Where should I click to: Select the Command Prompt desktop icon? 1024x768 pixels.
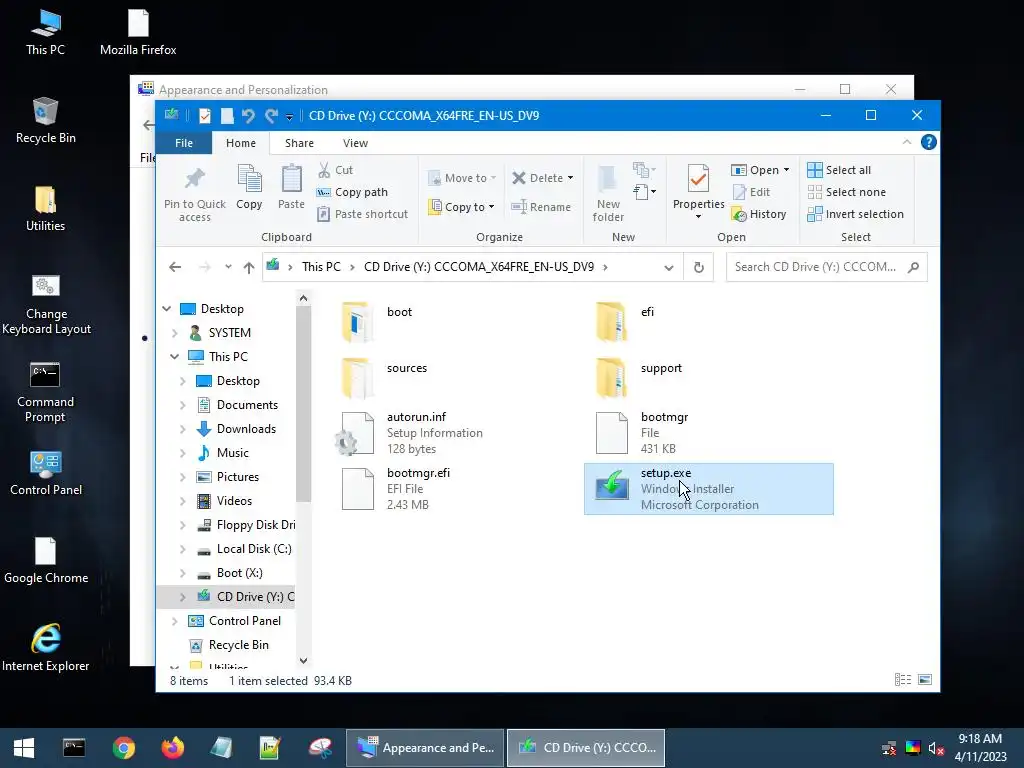[45, 392]
